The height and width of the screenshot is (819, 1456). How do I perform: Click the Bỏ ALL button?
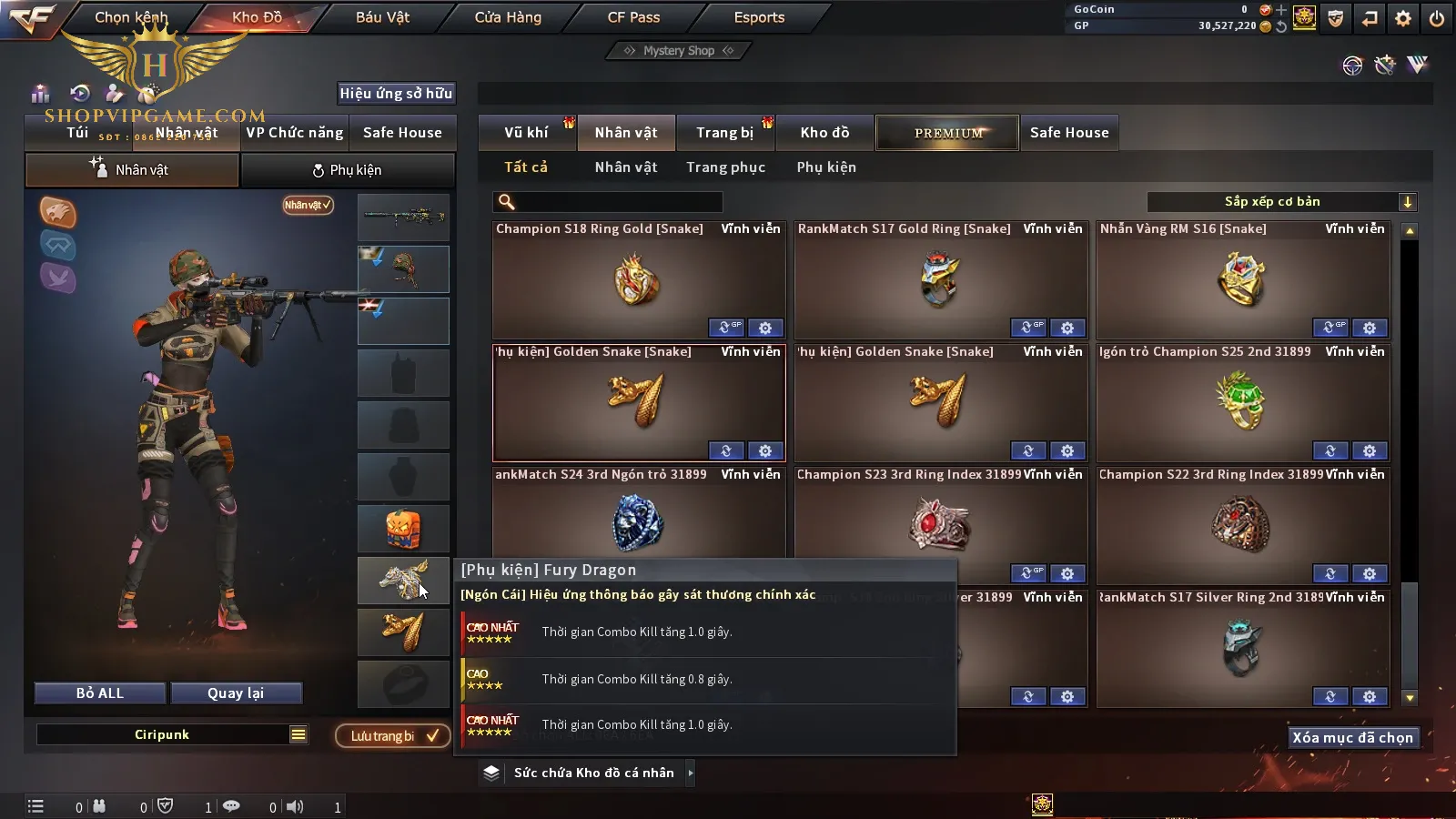point(100,693)
